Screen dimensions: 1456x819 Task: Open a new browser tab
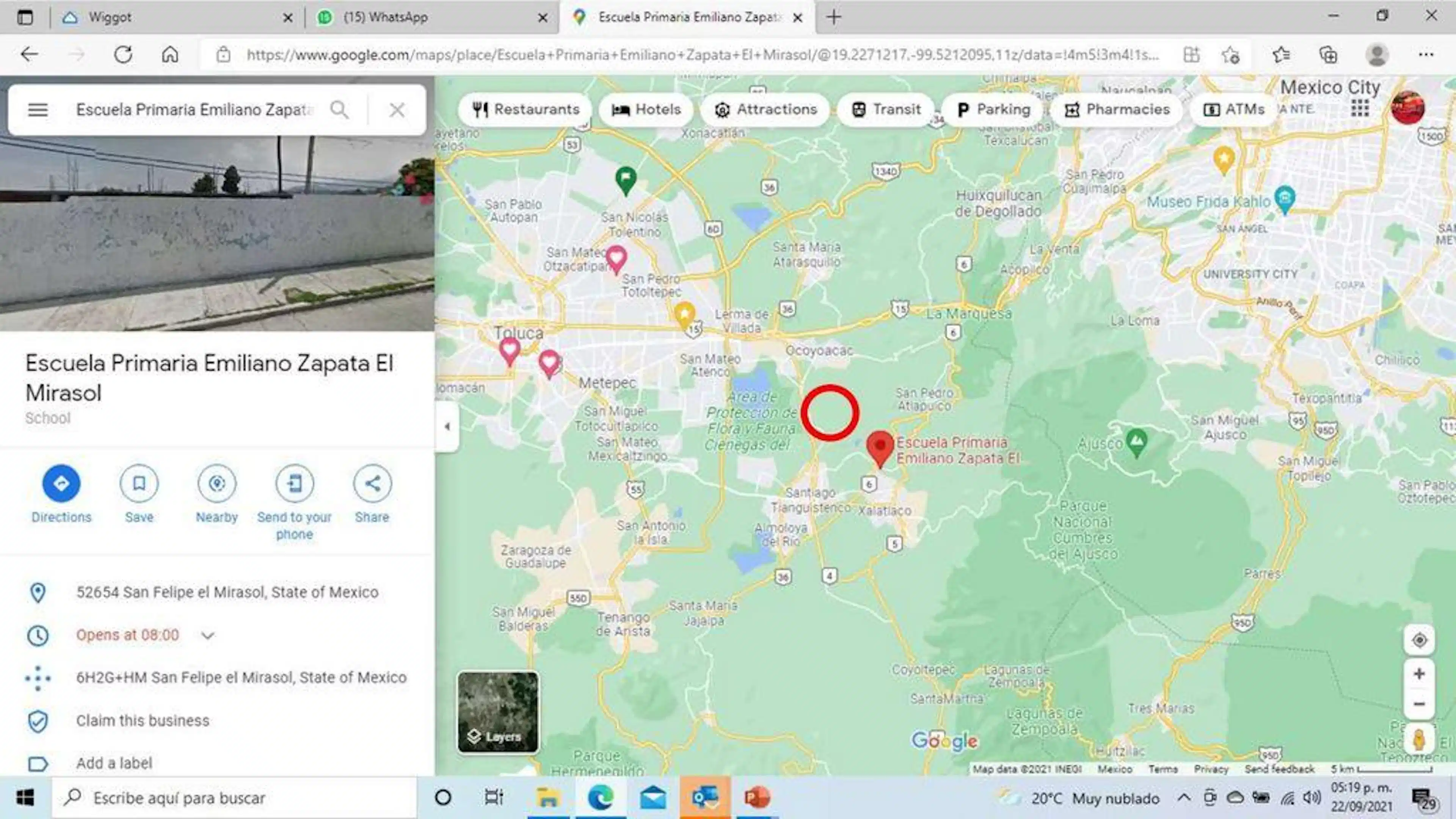click(834, 17)
